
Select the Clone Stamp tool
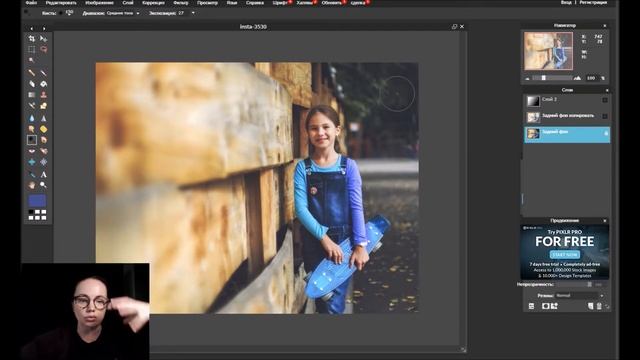(x=43, y=95)
